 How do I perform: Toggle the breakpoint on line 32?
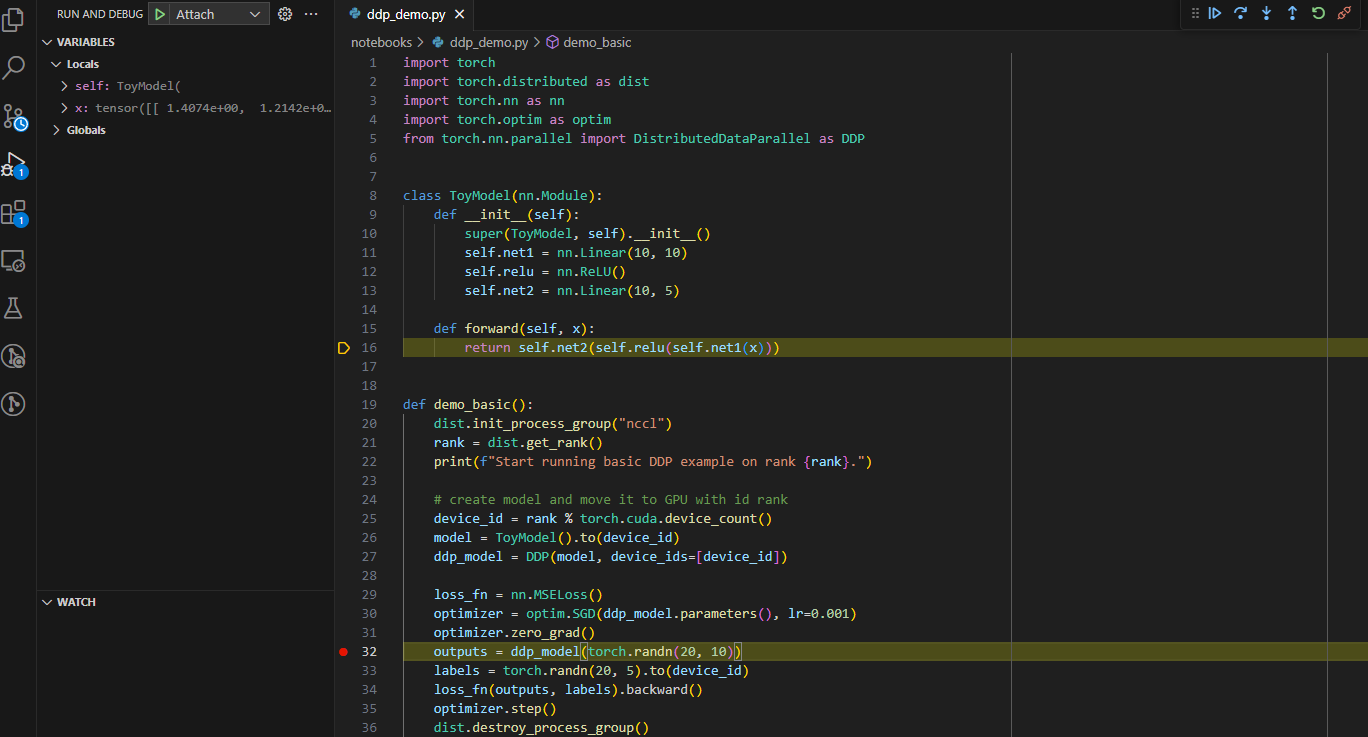click(x=343, y=651)
